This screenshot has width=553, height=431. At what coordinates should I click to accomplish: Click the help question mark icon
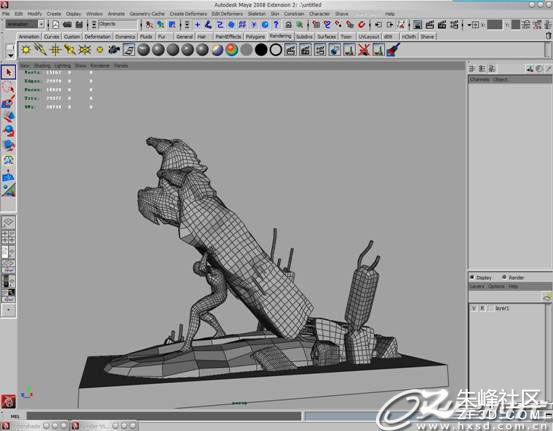(x=276, y=24)
